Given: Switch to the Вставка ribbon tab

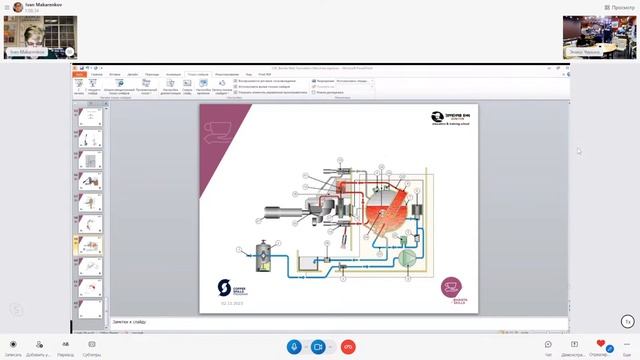Looking at the screenshot, I should click(x=115, y=74).
